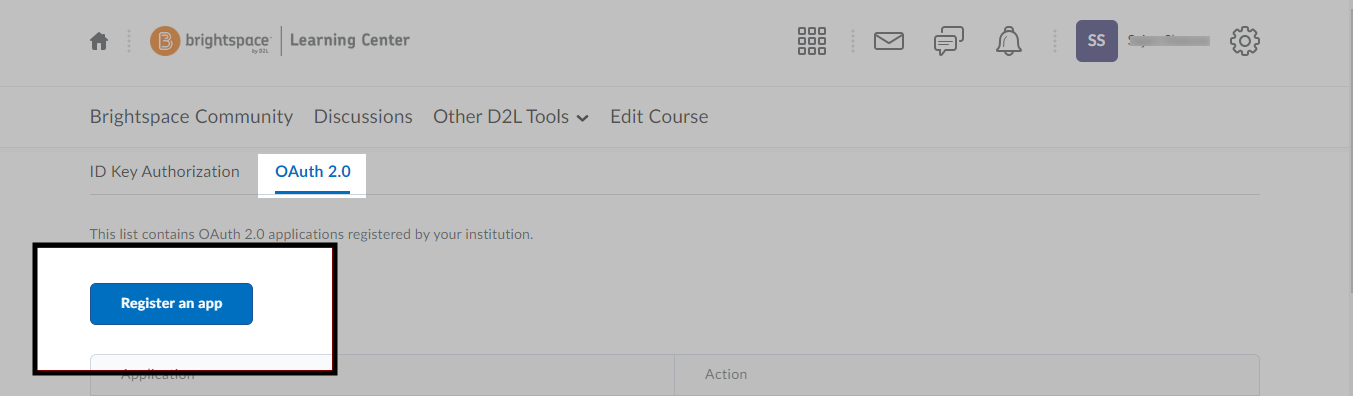
Task: Click the OAuth 2.0 applications description text
Action: pyautogui.click(x=312, y=234)
